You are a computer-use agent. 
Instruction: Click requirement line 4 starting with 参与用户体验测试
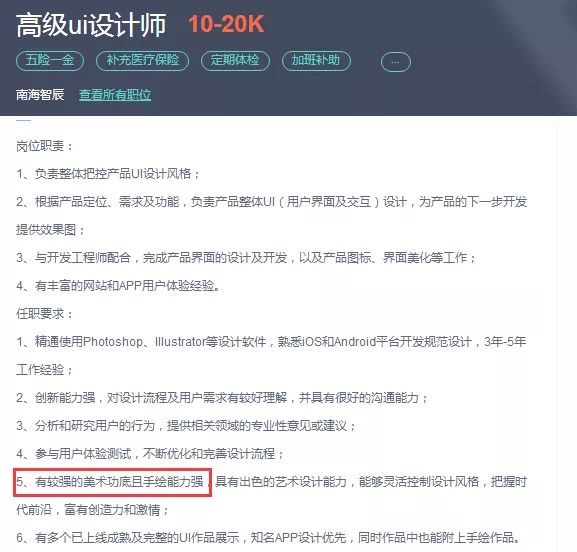tap(150, 454)
